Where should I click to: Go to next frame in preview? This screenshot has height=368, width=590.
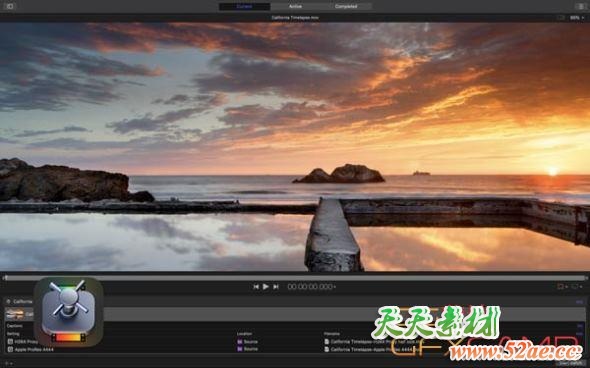click(x=276, y=287)
